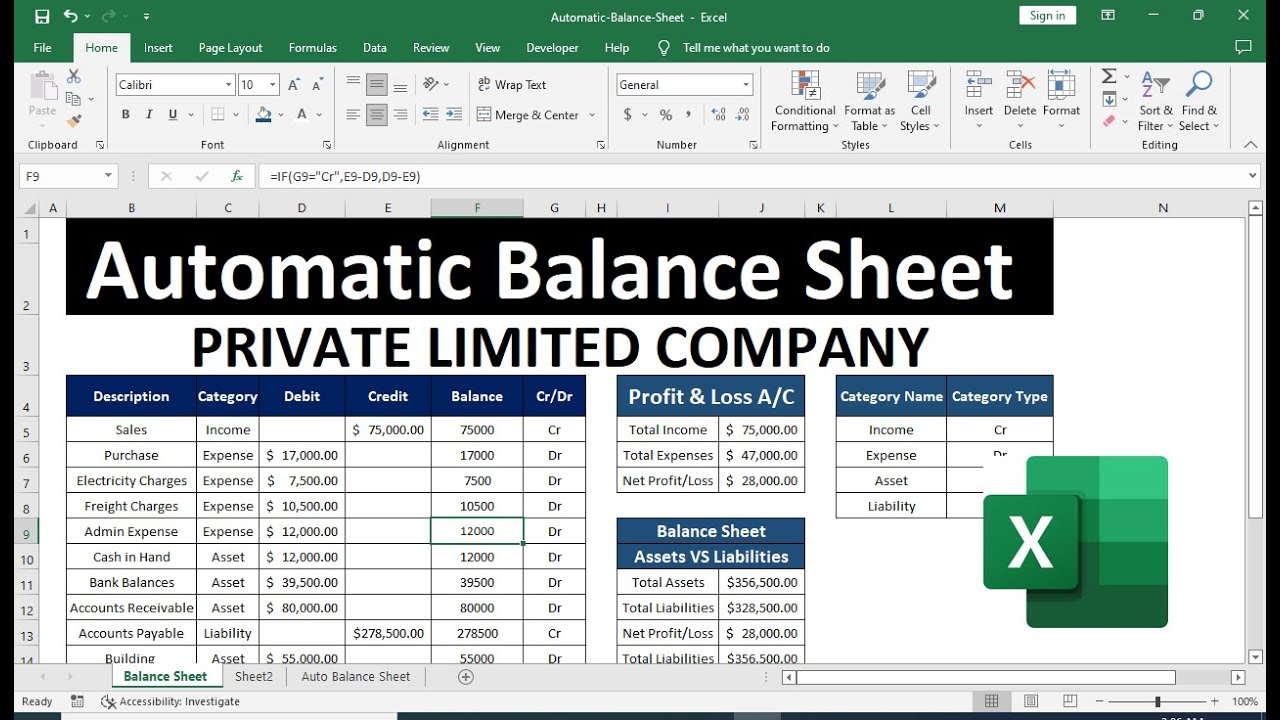The image size is (1280, 720).
Task: Click the formula bar text
Action: tap(346, 176)
